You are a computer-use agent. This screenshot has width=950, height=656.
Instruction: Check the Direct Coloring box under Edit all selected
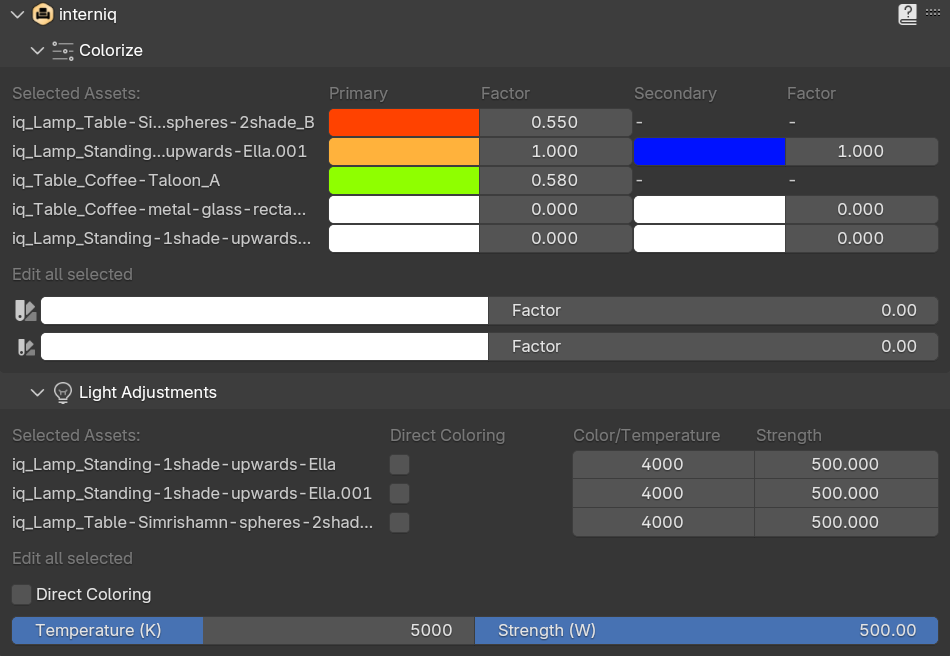click(x=21, y=594)
